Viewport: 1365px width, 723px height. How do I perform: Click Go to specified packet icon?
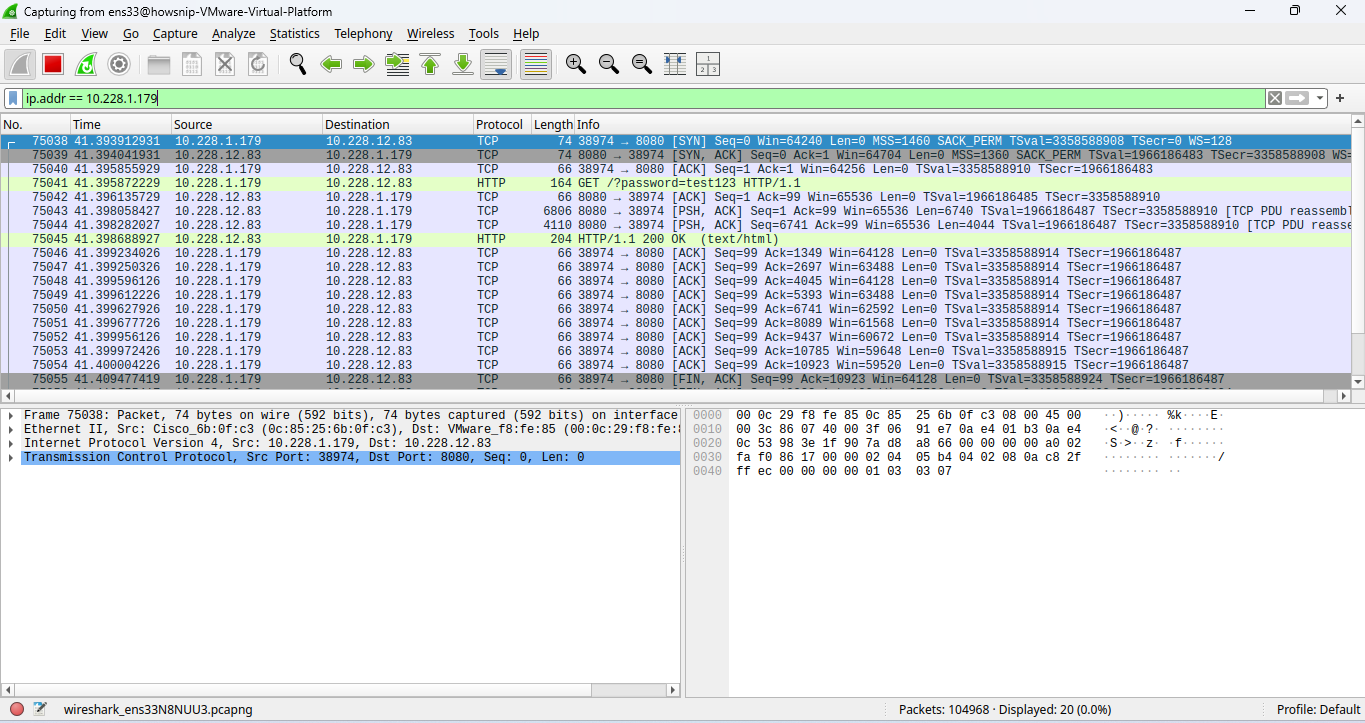click(397, 64)
